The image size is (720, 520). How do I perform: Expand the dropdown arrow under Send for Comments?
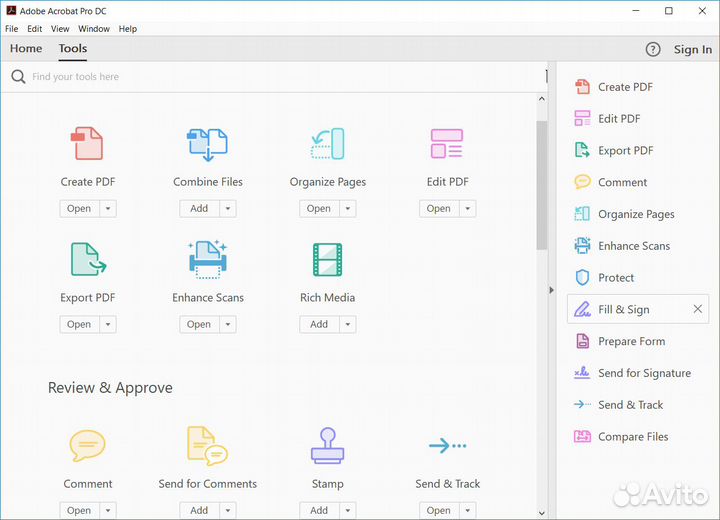pyautogui.click(x=228, y=510)
